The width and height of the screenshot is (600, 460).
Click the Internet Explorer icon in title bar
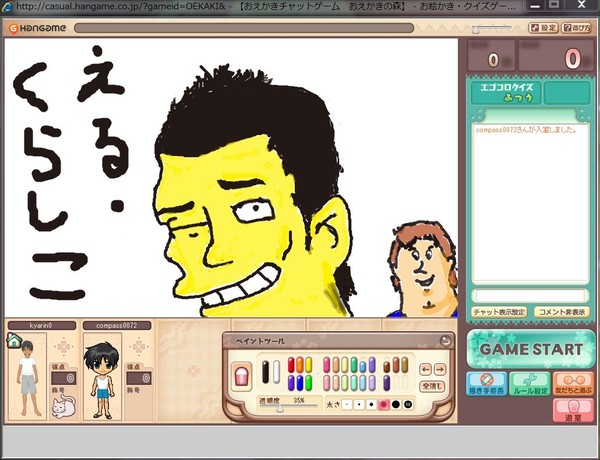[7, 7]
